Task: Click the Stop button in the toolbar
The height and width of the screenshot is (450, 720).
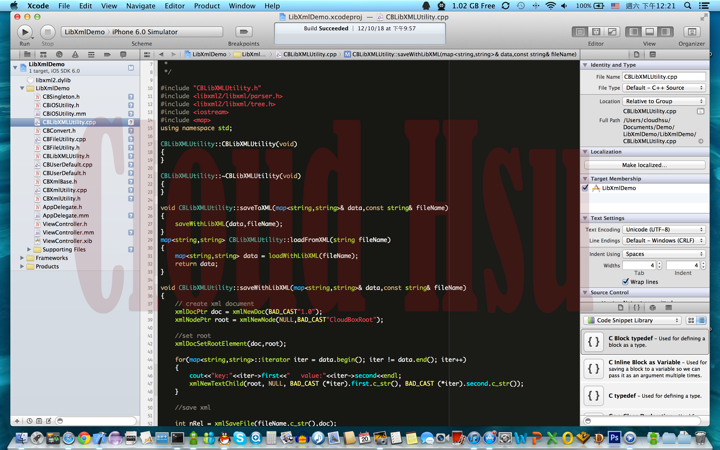Action: pyautogui.click(x=47, y=32)
